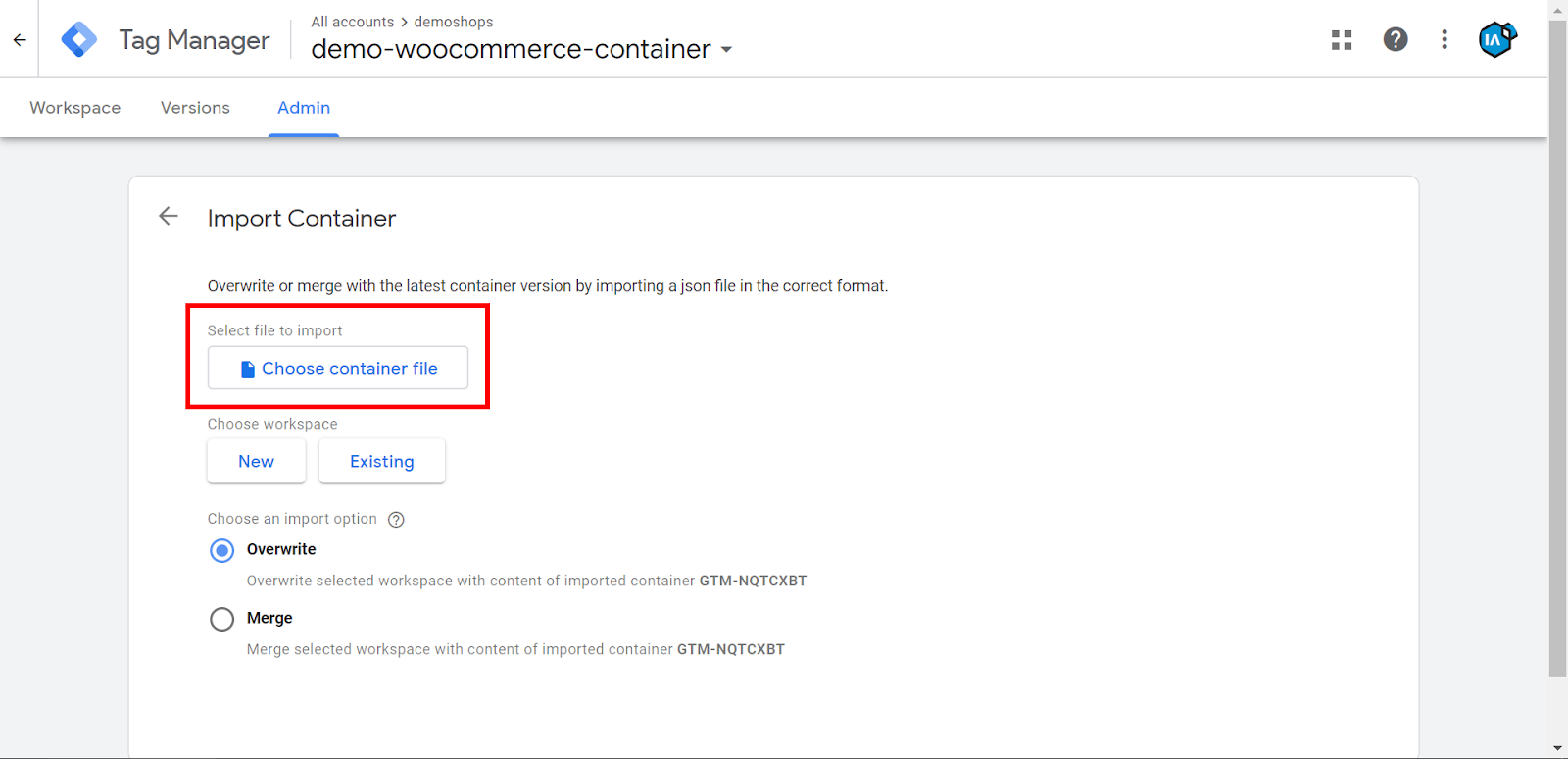Click the page's vertical scrollbar thumb
This screenshot has height=759, width=1568.
1557,343
